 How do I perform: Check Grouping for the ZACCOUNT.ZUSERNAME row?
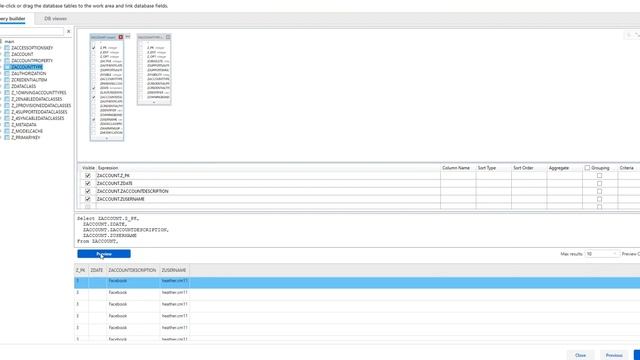coord(600,199)
